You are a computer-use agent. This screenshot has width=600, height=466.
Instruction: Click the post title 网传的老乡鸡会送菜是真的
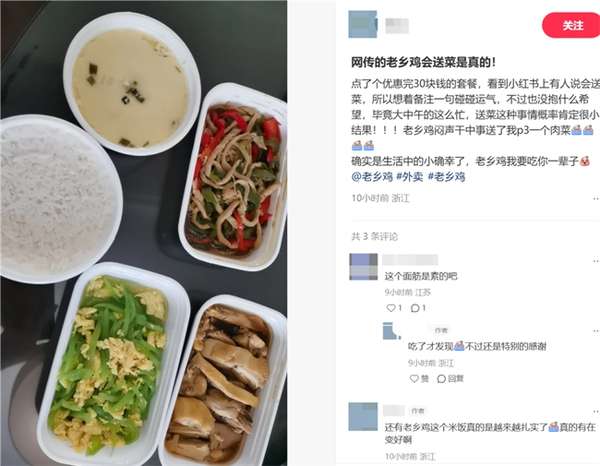pyautogui.click(x=424, y=62)
